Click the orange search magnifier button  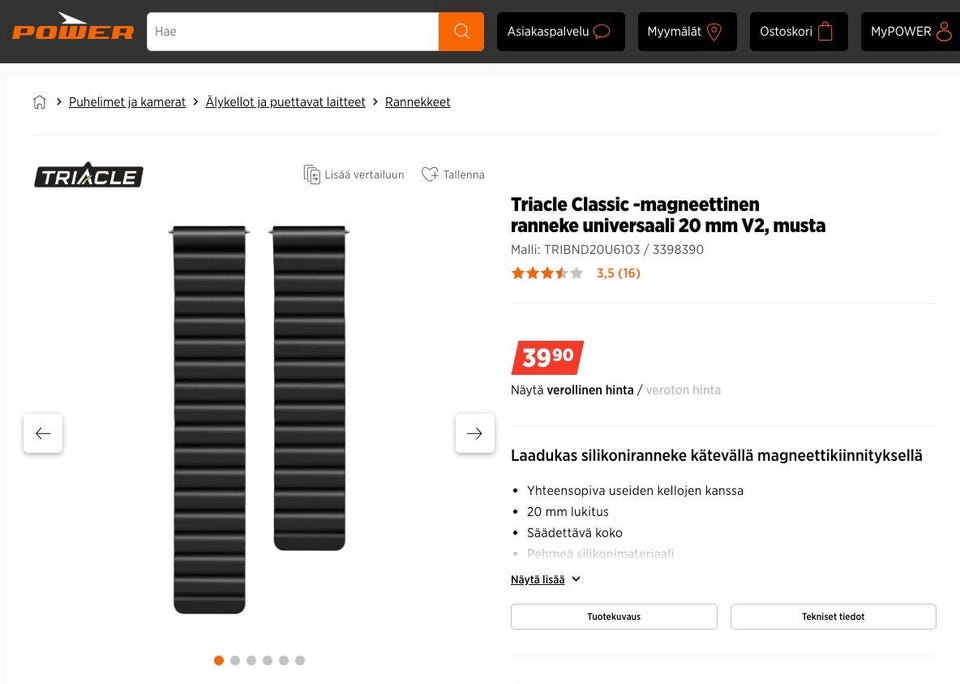pos(461,32)
